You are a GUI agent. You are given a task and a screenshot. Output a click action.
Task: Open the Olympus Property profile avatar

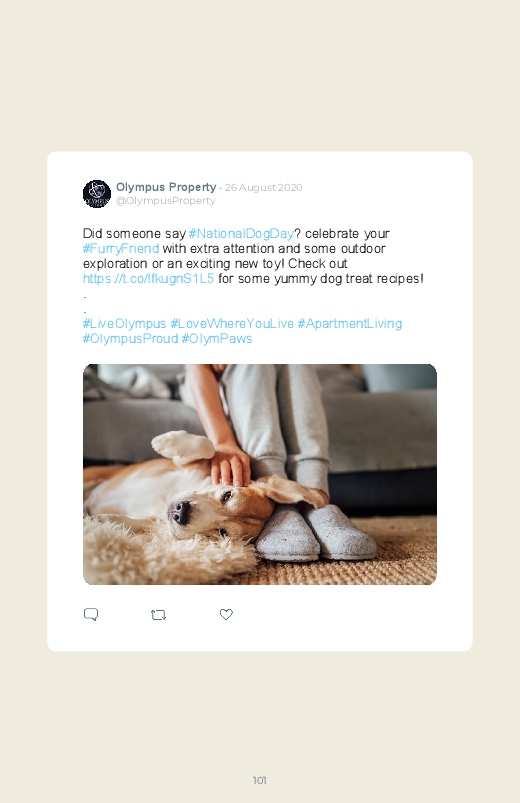97,194
